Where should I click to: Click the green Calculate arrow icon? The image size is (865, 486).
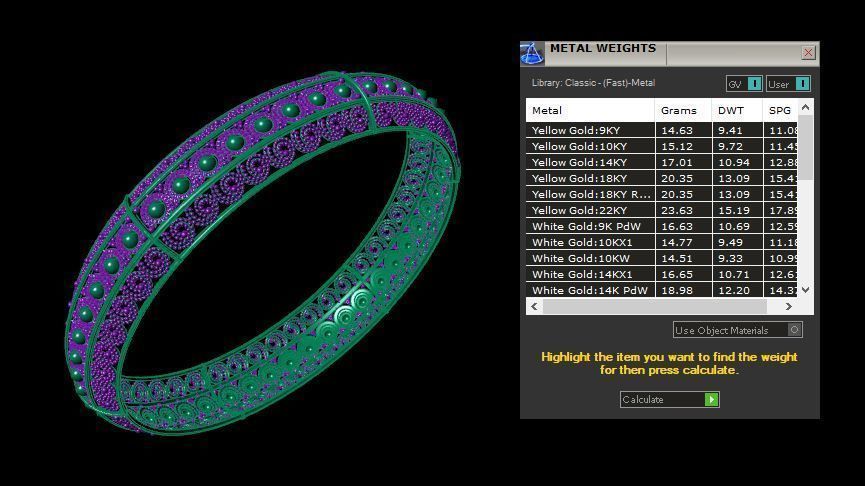(x=712, y=399)
